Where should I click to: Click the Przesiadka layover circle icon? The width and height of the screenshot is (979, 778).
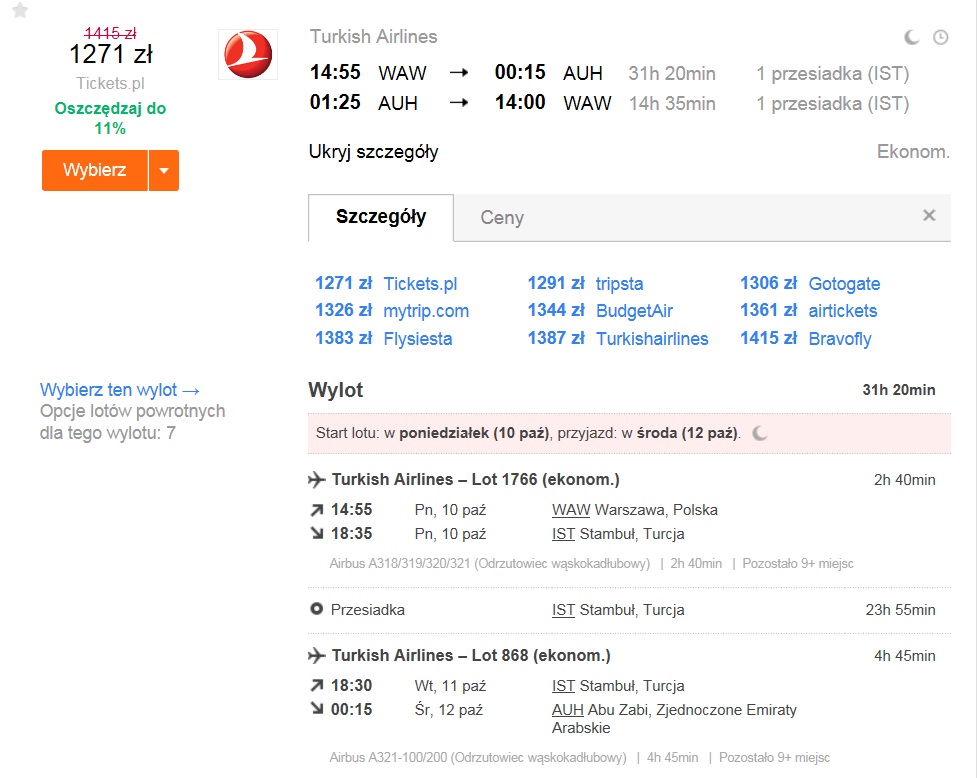317,609
